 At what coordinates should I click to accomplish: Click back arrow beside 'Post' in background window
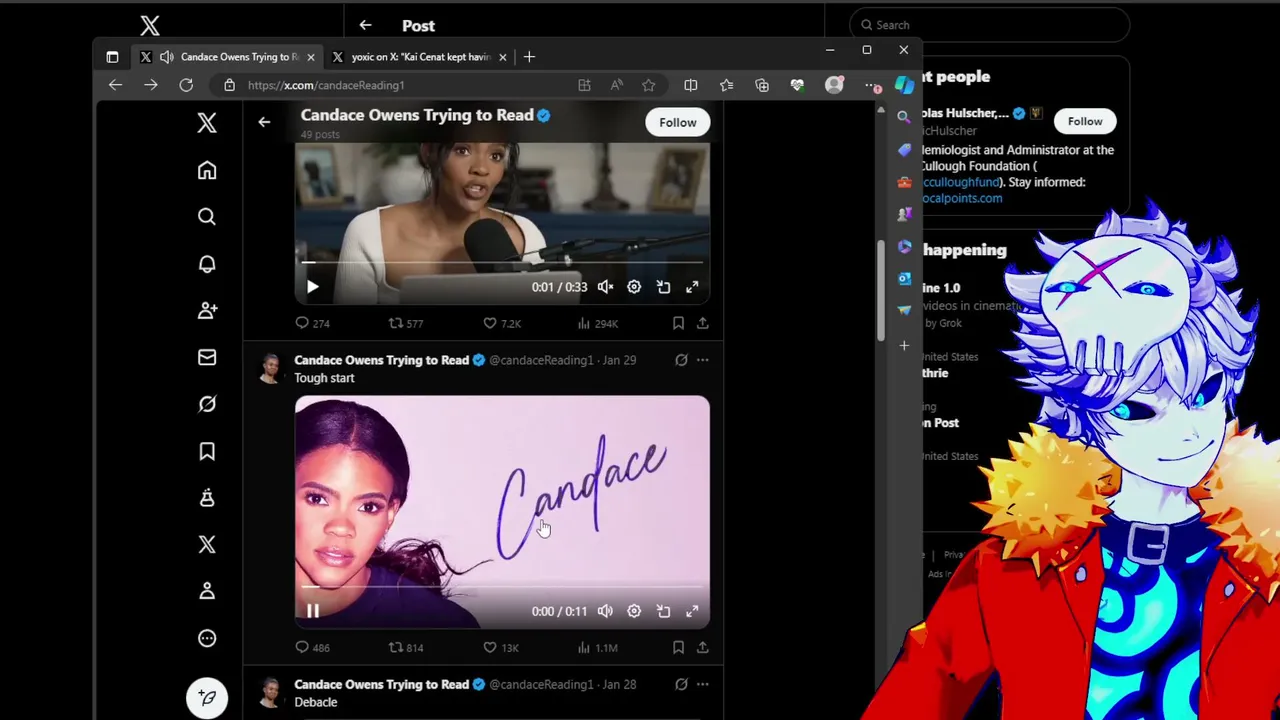click(365, 25)
